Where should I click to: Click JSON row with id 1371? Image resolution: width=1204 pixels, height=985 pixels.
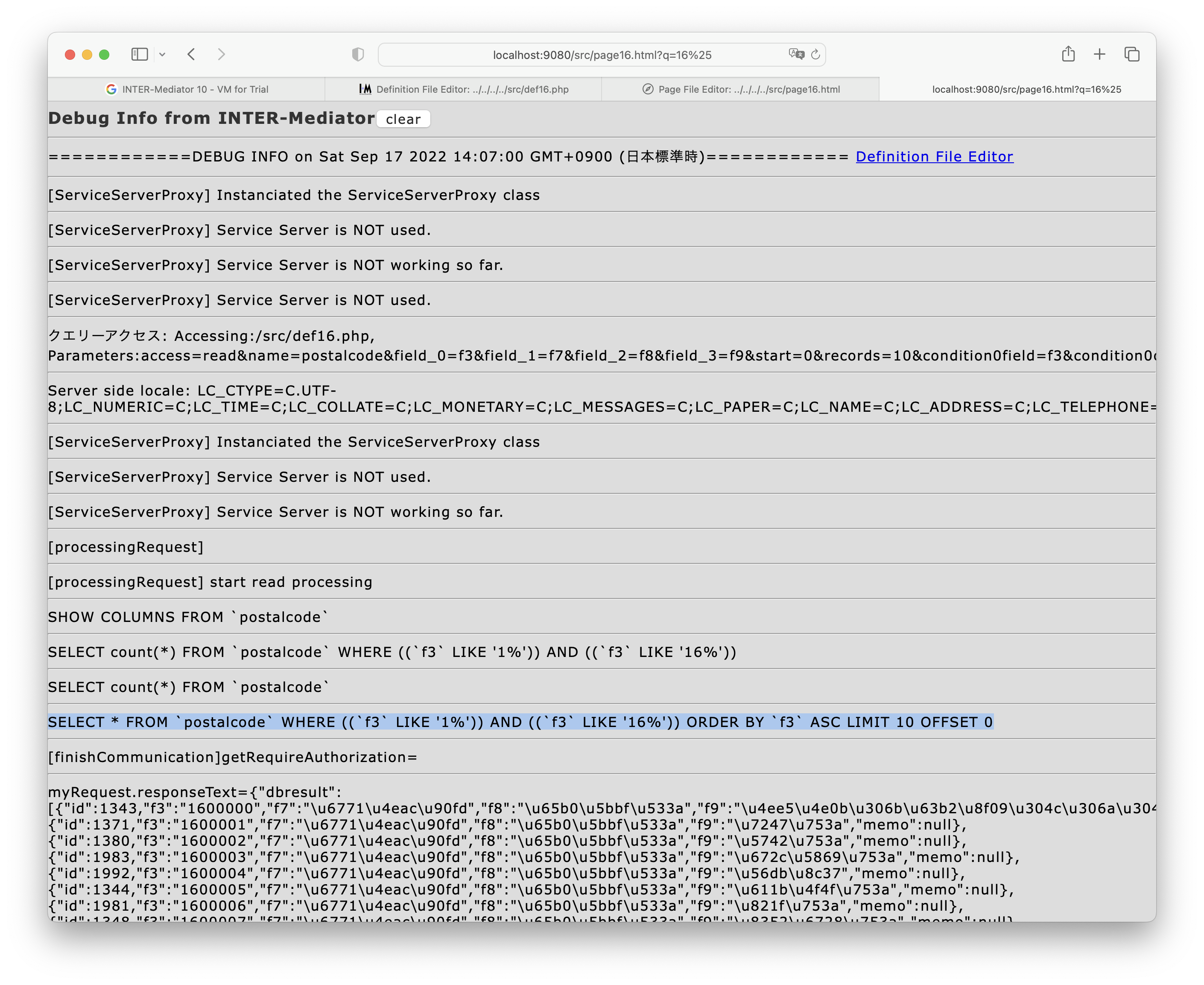click(507, 825)
